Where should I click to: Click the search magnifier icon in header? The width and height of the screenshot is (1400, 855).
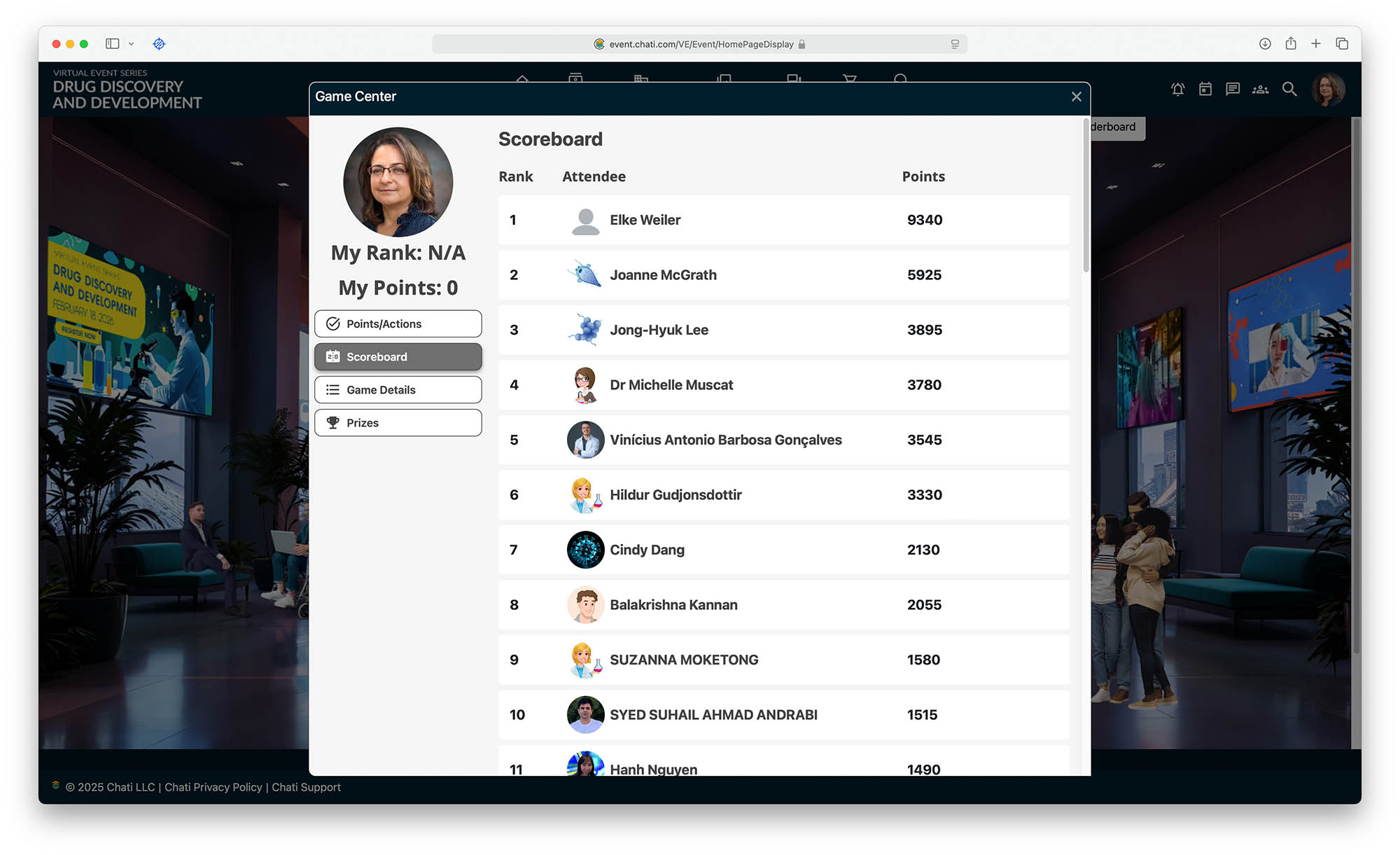coord(1289,90)
